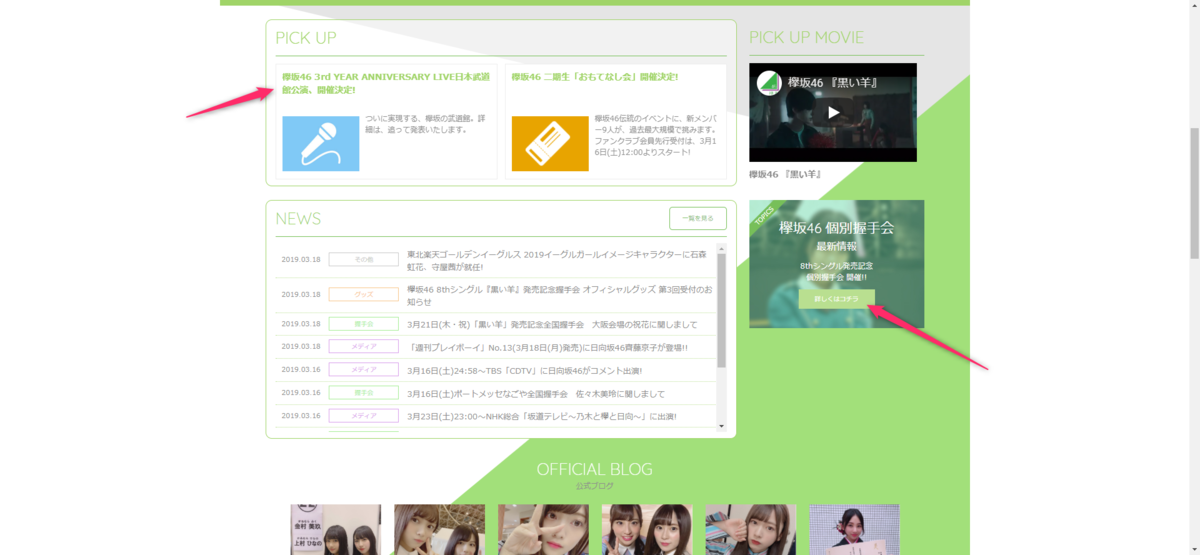
Task: Click the PICK UP section heading
Action: [306, 38]
